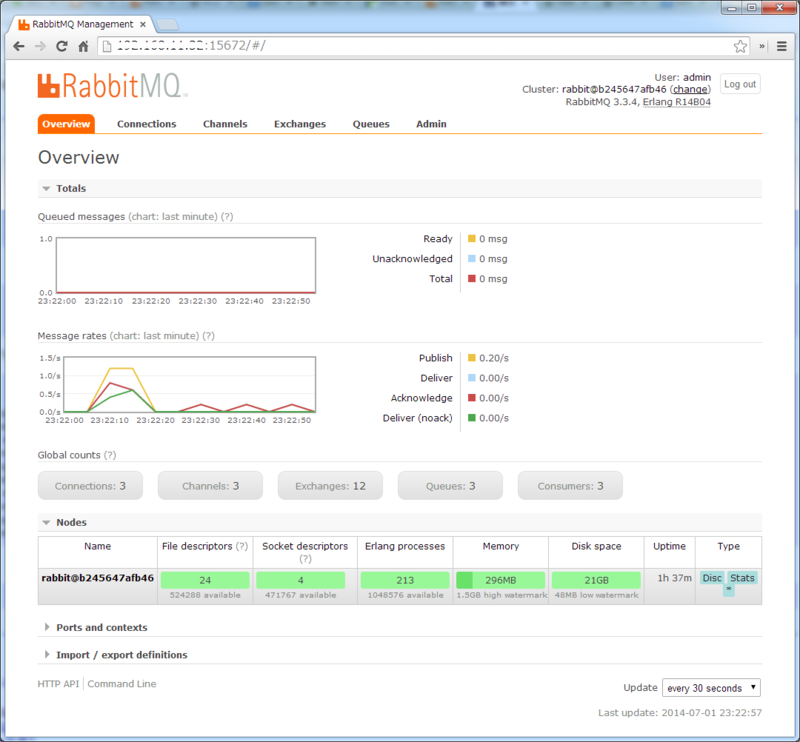800x742 pixels.
Task: Open the Channels tab
Action: pyautogui.click(x=225, y=124)
